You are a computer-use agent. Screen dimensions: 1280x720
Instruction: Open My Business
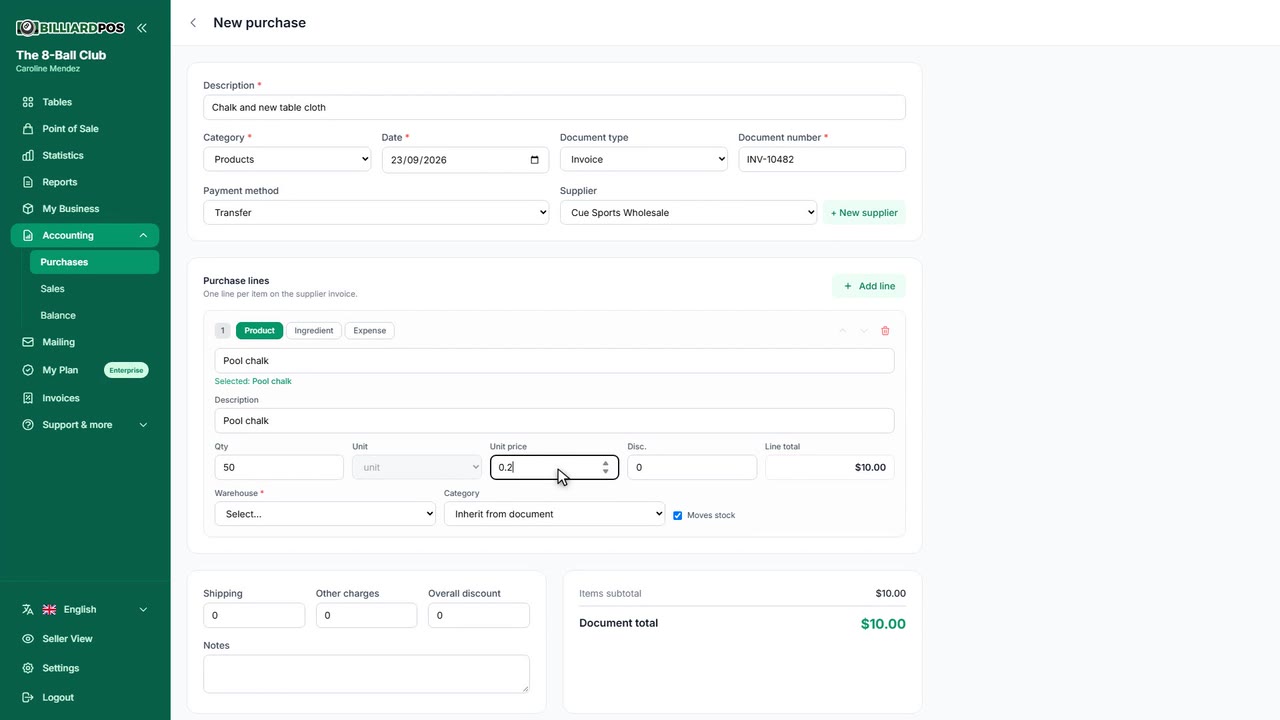pos(85,209)
